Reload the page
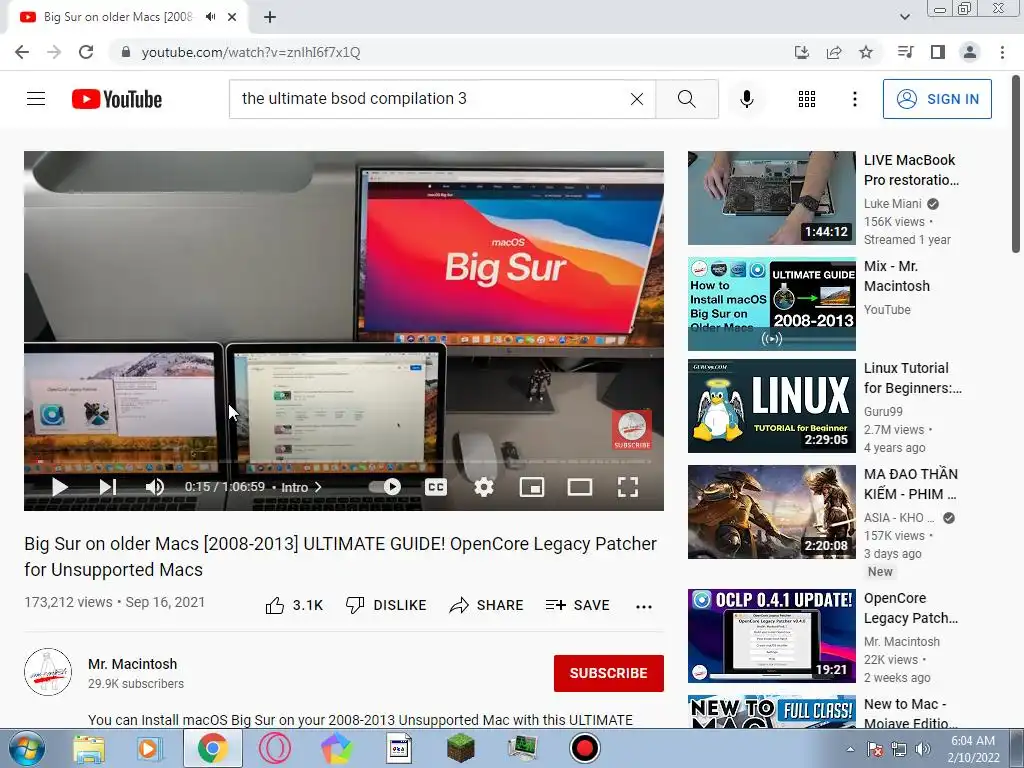Screen dimensions: 1024x768 click(x=86, y=52)
